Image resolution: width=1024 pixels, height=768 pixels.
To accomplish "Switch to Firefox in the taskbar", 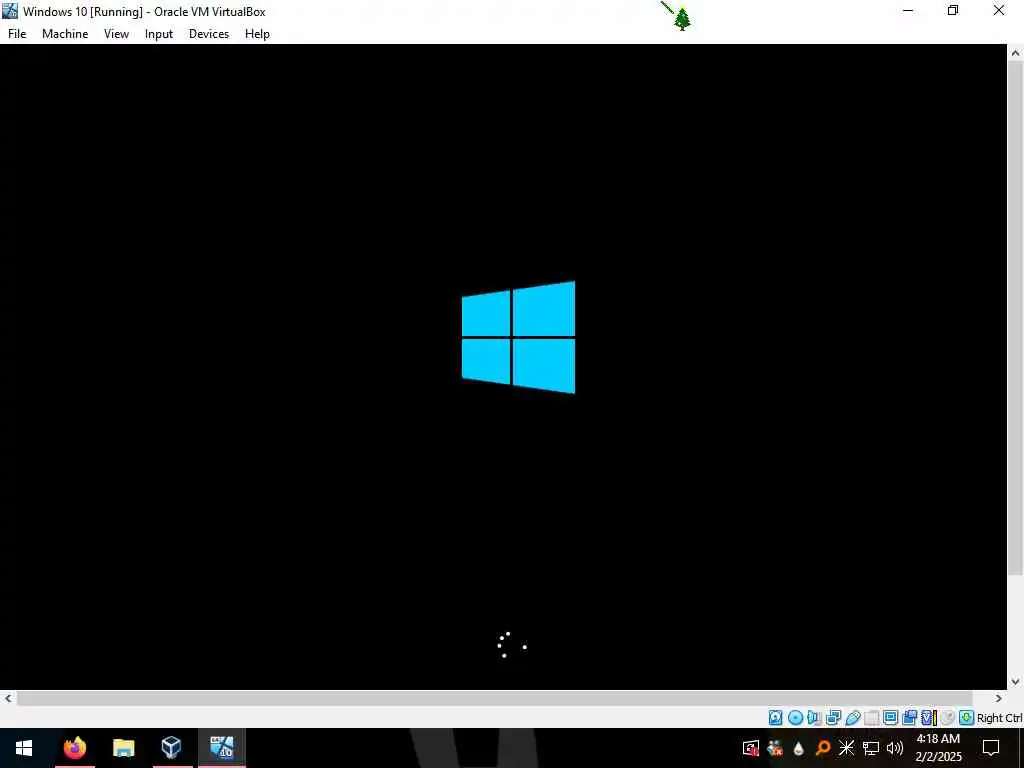I will point(75,748).
